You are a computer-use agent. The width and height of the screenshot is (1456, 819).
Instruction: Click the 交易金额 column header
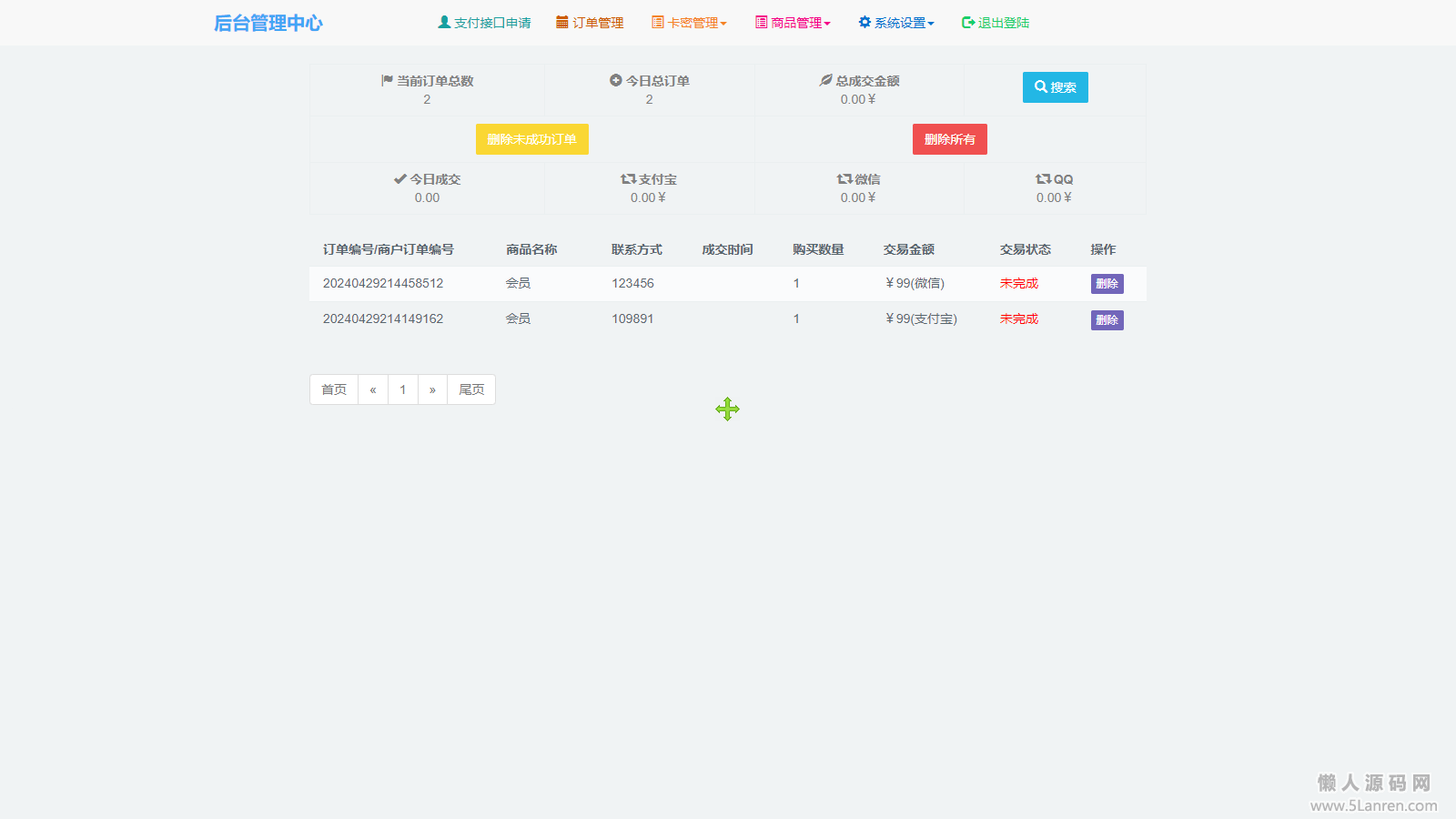[x=909, y=249]
